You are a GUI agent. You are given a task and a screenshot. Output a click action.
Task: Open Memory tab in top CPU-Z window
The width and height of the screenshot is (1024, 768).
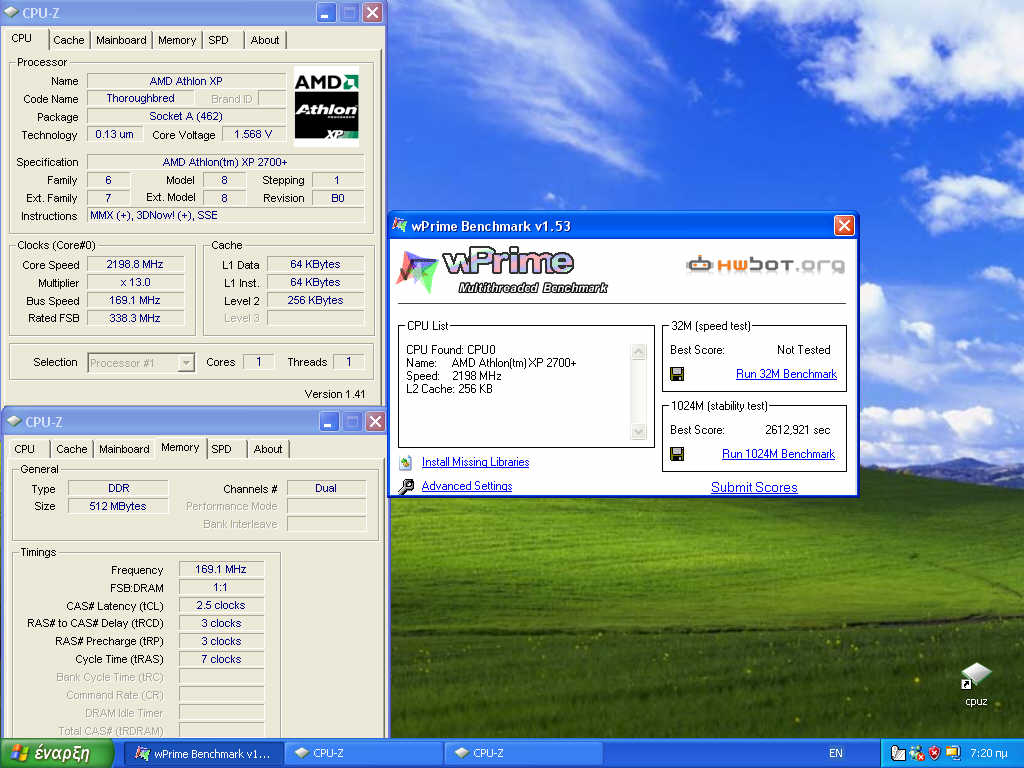tap(177, 40)
